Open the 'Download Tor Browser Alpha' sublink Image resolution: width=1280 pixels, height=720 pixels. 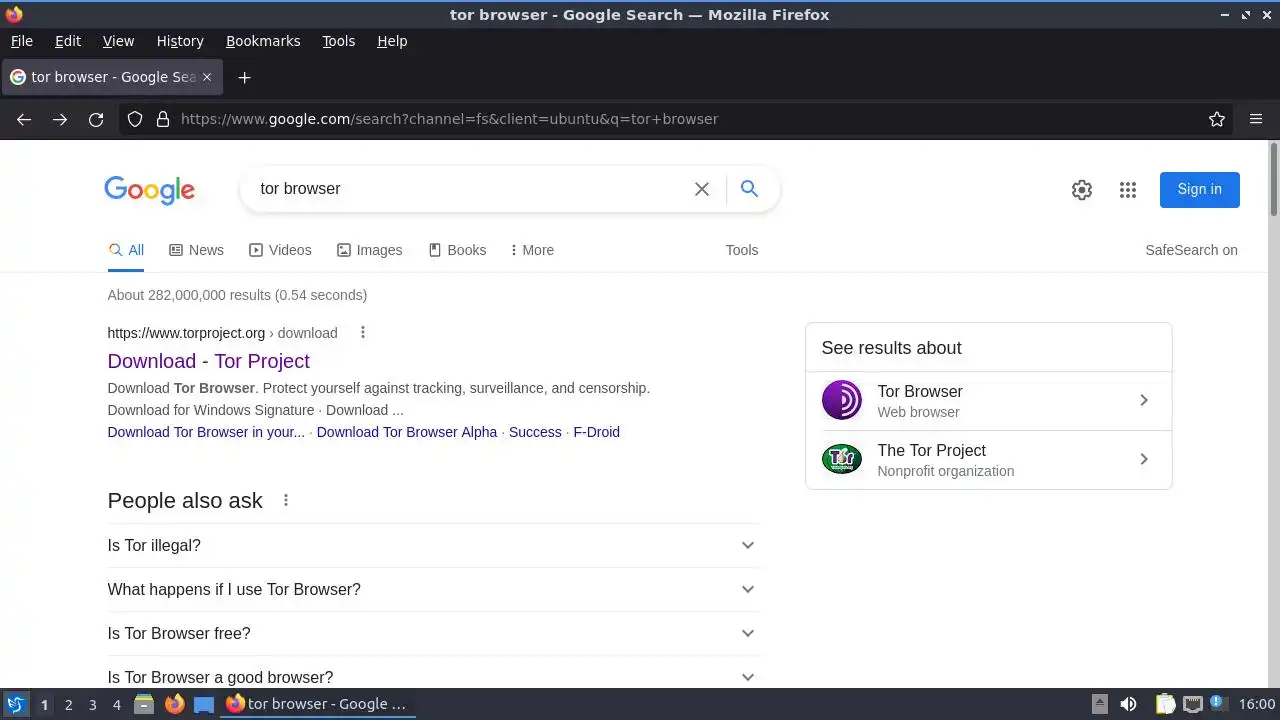click(x=407, y=432)
